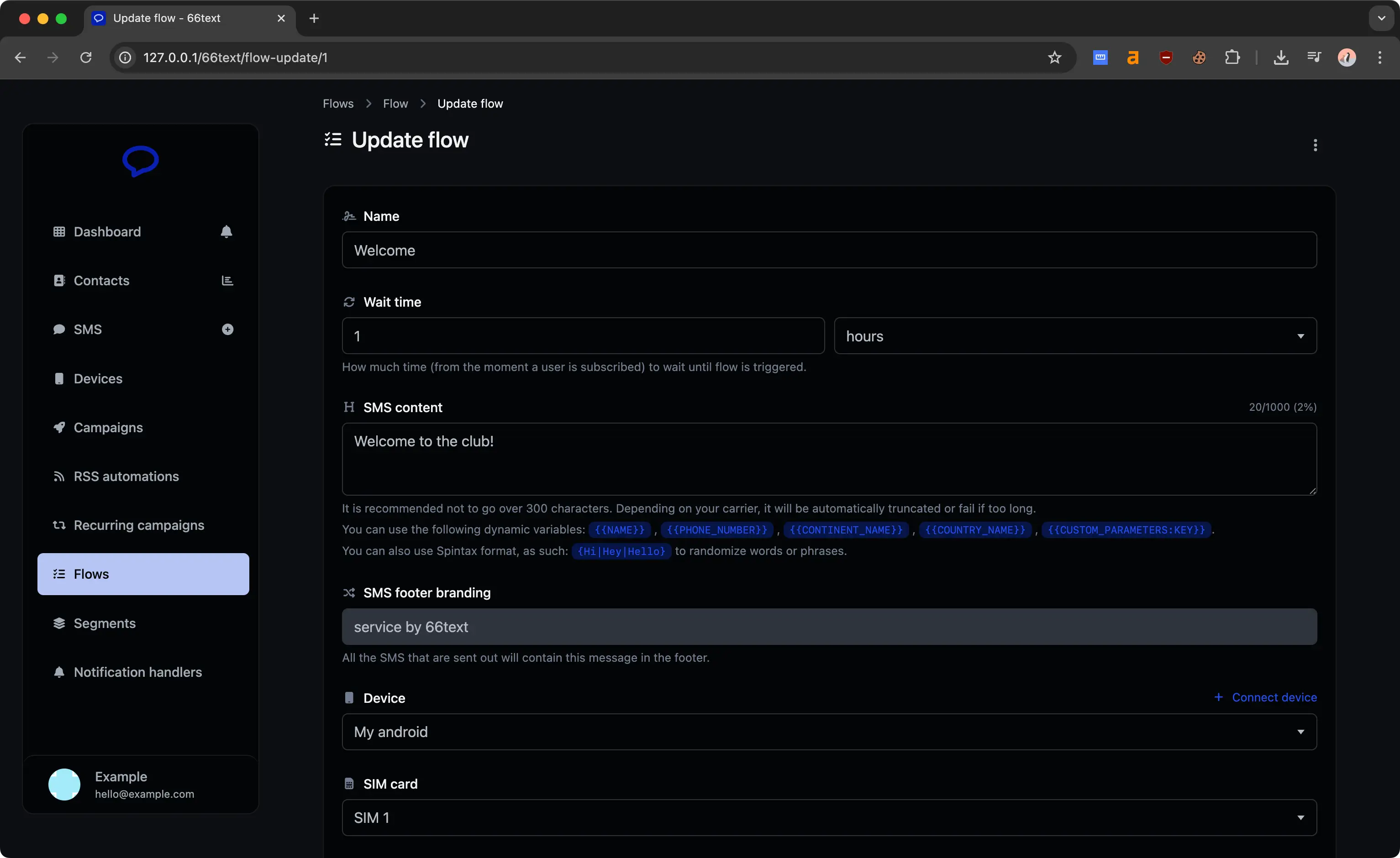This screenshot has width=1400, height=858.
Task: Open contact statistics chart icon beside Contacts
Action: (x=226, y=280)
